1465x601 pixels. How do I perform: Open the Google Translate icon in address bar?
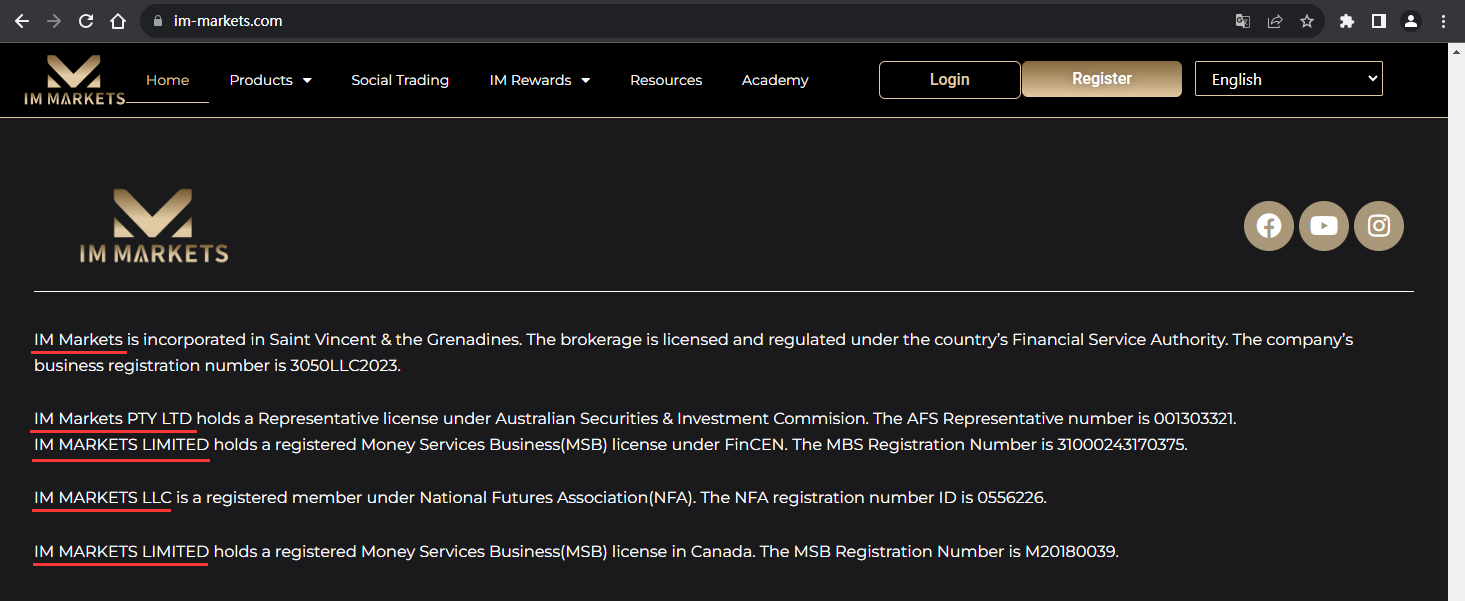tap(1243, 21)
